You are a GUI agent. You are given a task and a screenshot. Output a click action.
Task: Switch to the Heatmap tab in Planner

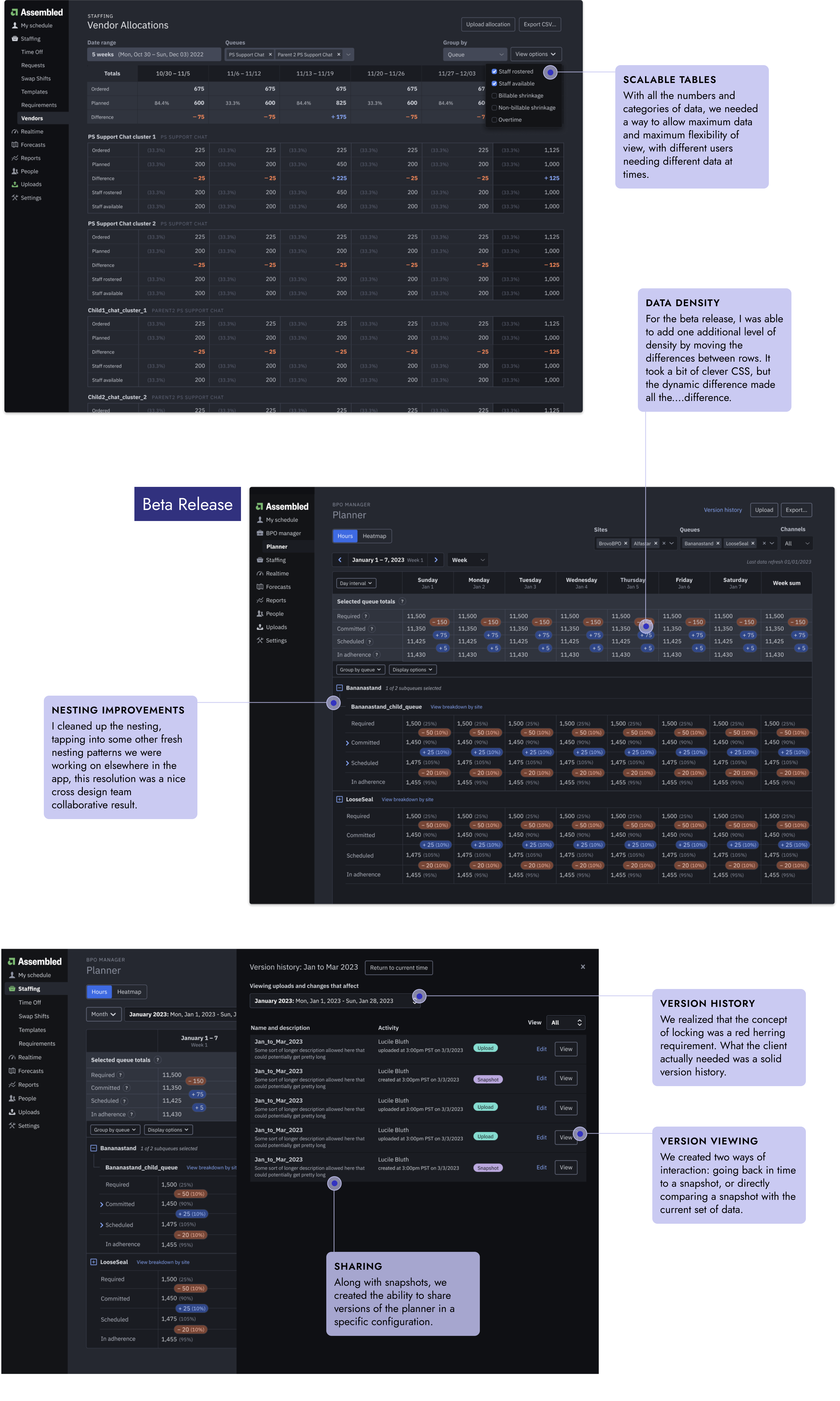pyautogui.click(x=374, y=536)
